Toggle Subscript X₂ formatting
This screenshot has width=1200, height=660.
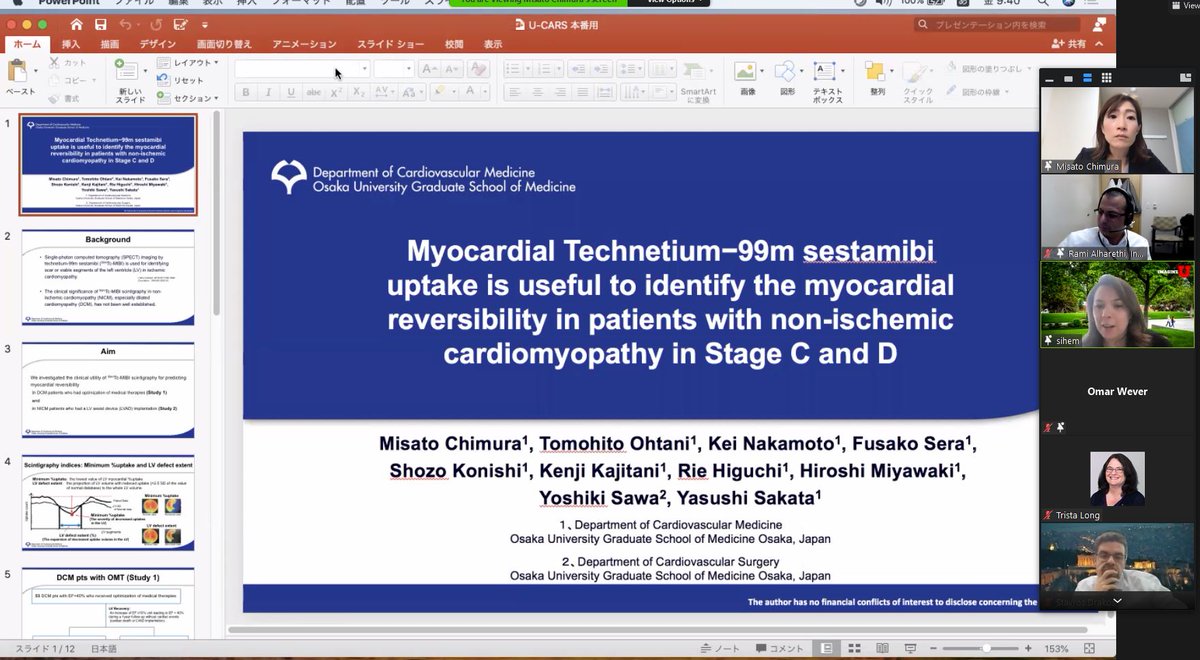click(359, 92)
